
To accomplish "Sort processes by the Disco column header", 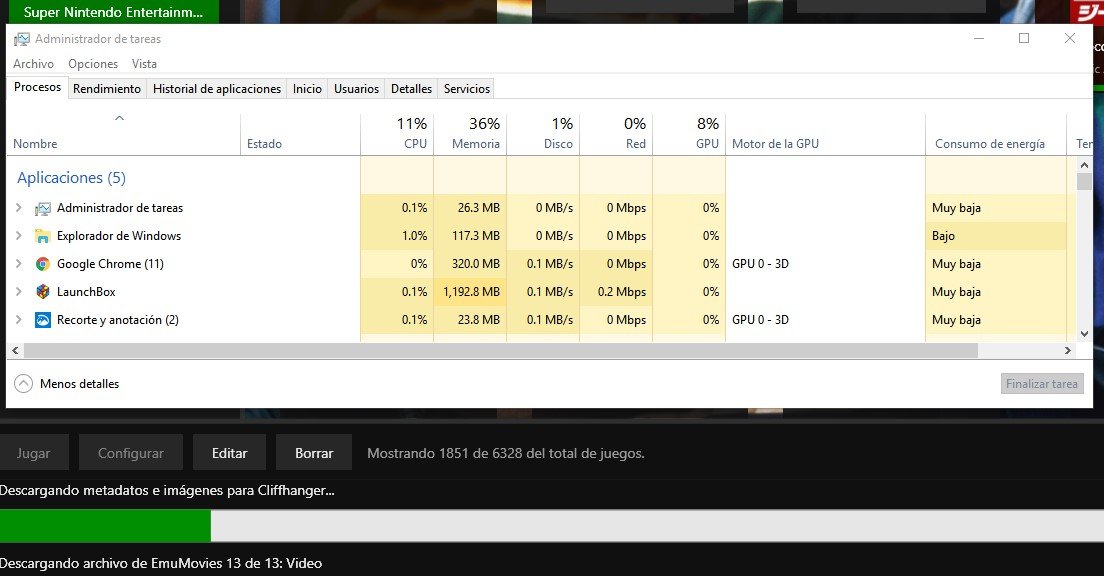I will click(543, 134).
